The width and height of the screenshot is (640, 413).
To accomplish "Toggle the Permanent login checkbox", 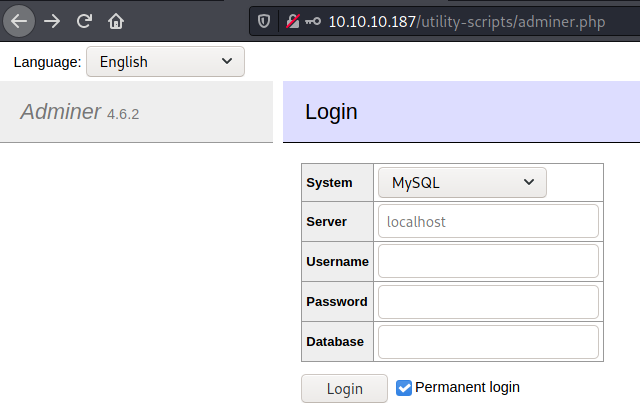I will (404, 388).
